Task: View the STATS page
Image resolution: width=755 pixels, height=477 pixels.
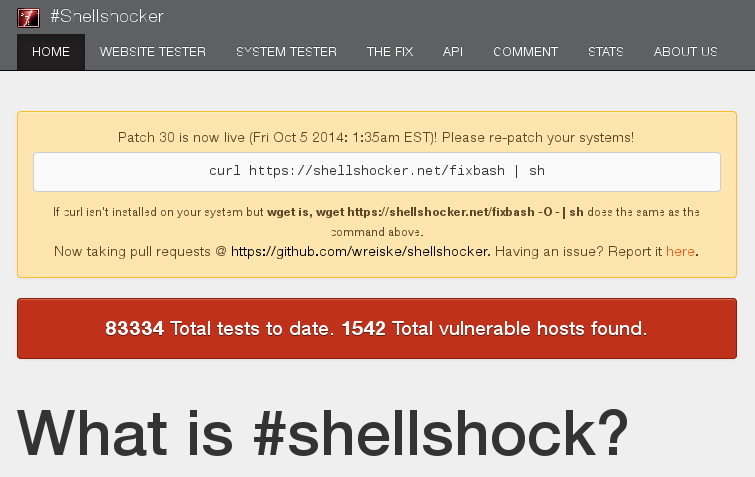Action: pyautogui.click(x=606, y=52)
